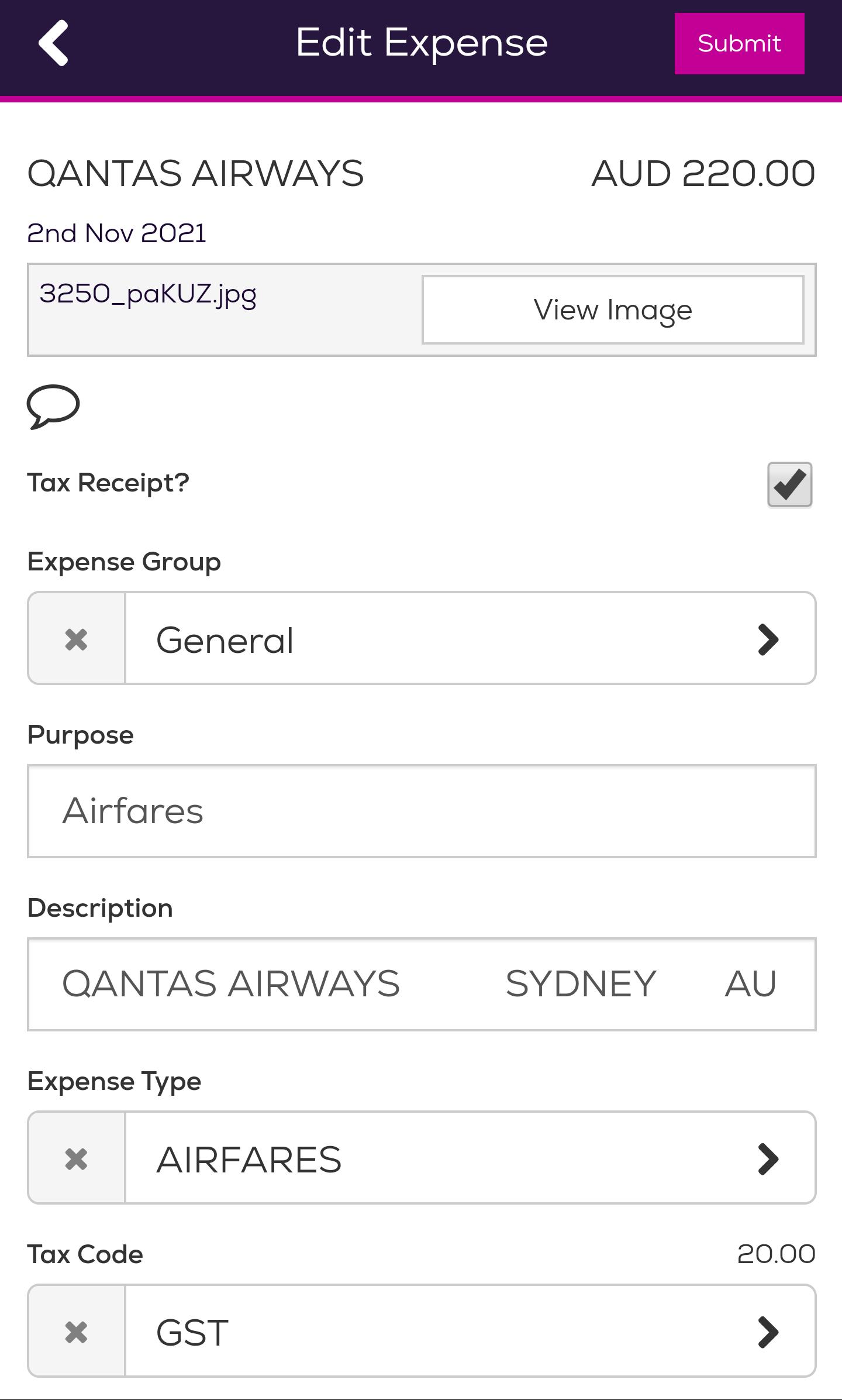Select the 3250_paKUZ.jpg attachment name
The image size is (842, 1400).
pos(148,294)
